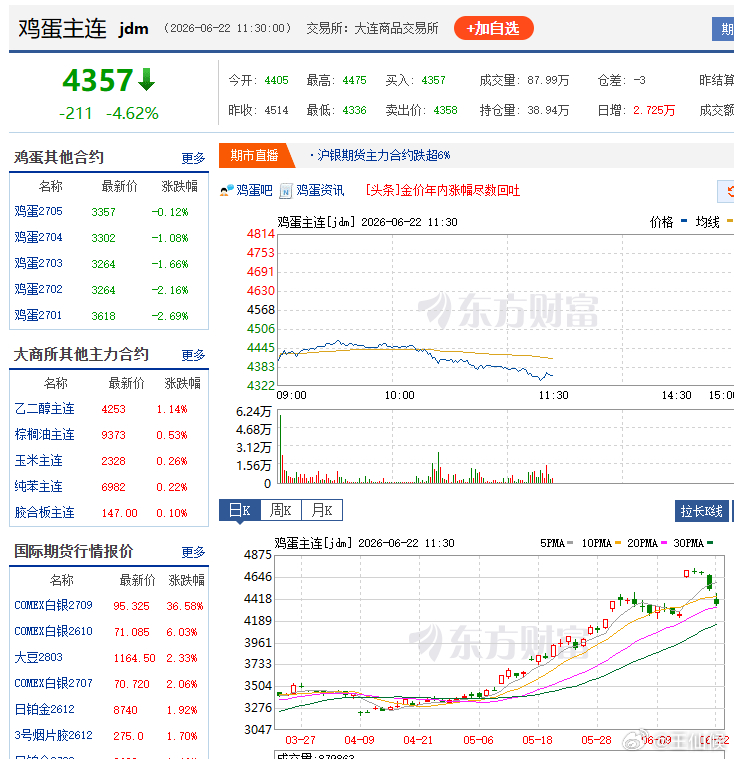Open 大豆2803 quote
The image size is (734, 759).
(x=38, y=658)
